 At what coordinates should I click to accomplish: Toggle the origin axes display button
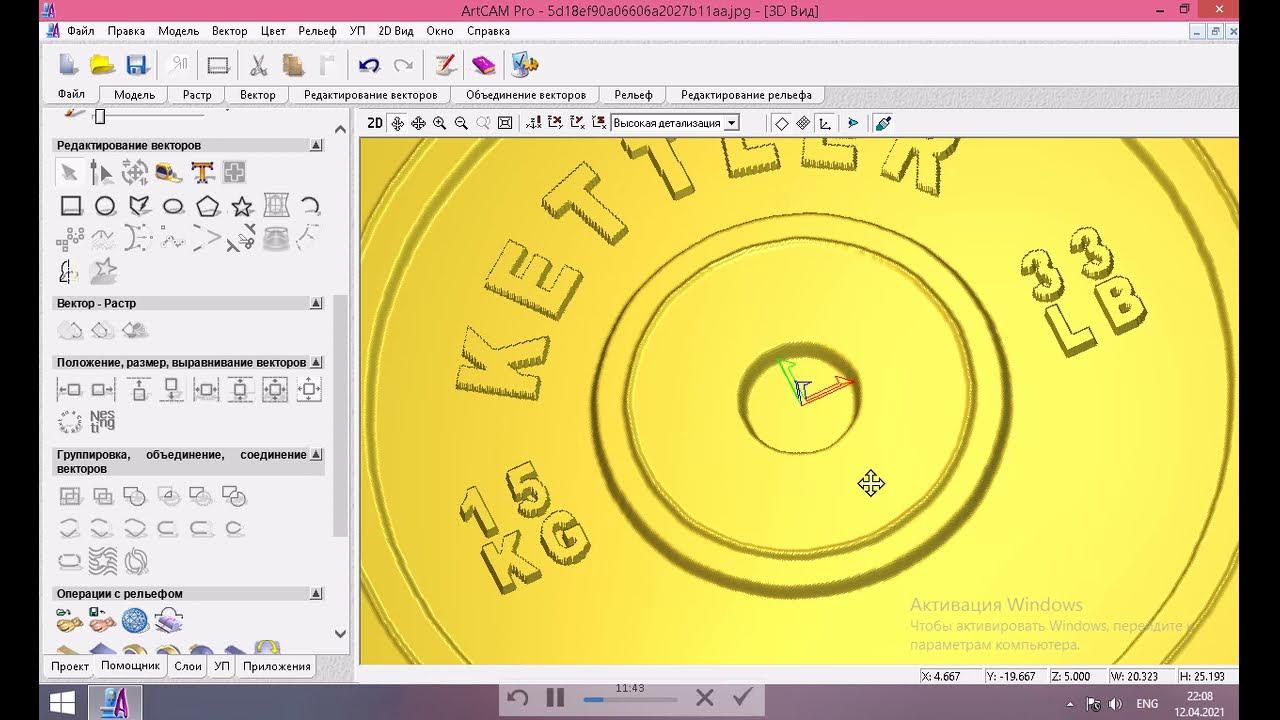[825, 123]
